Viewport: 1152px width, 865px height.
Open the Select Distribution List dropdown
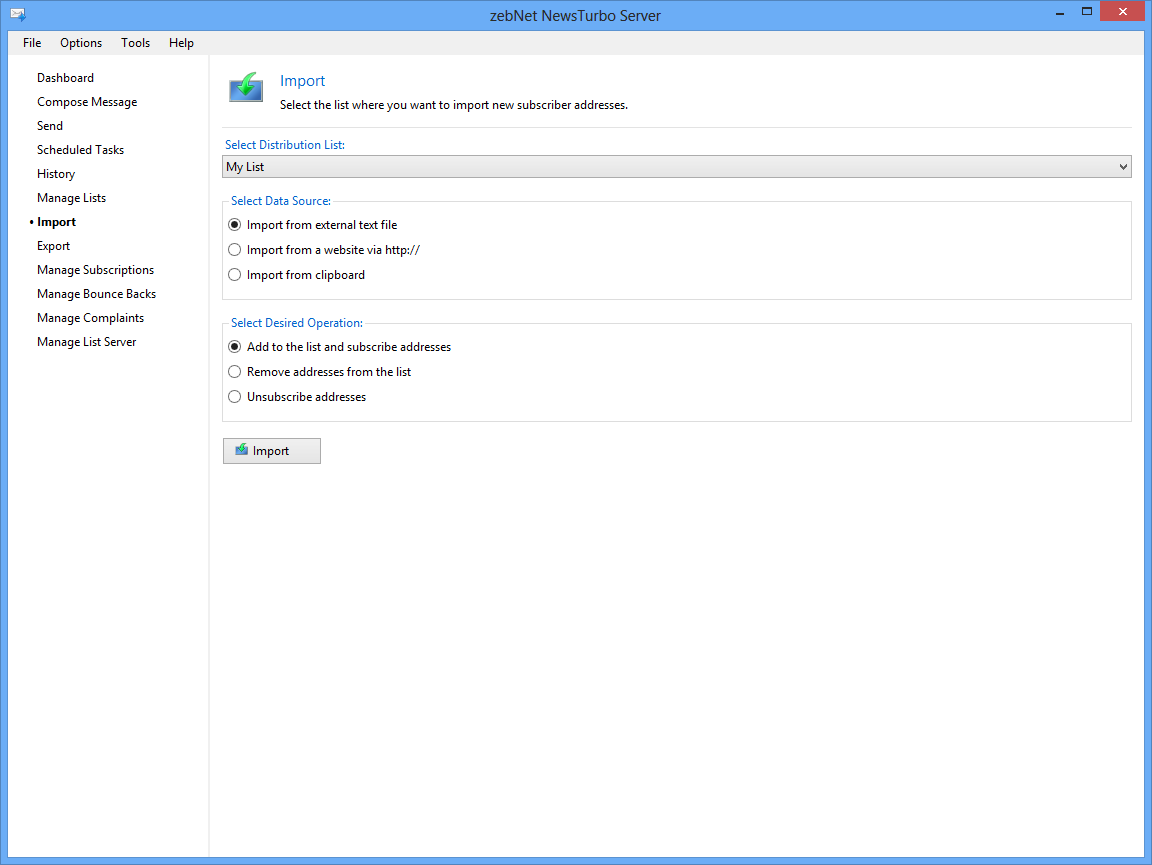[x=676, y=167]
